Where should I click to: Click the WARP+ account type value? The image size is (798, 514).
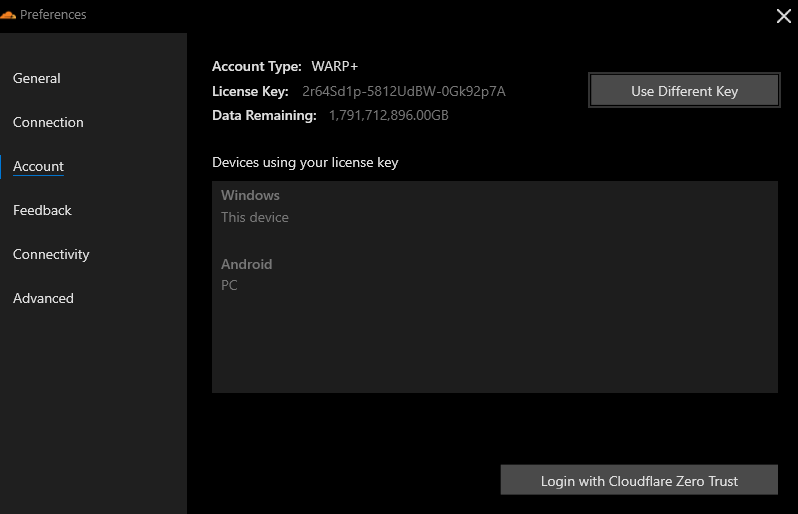tap(335, 66)
